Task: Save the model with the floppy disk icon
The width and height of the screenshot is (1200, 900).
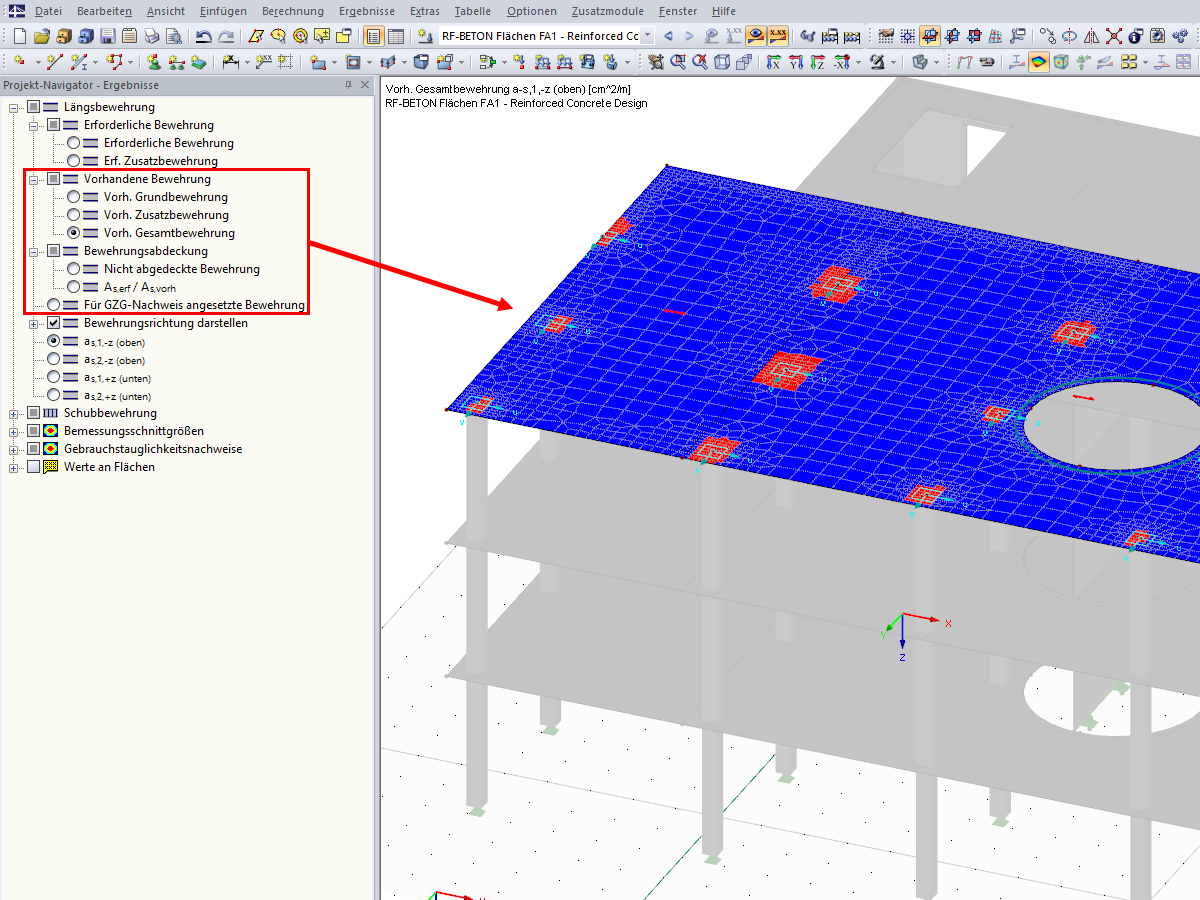Action: click(x=108, y=36)
